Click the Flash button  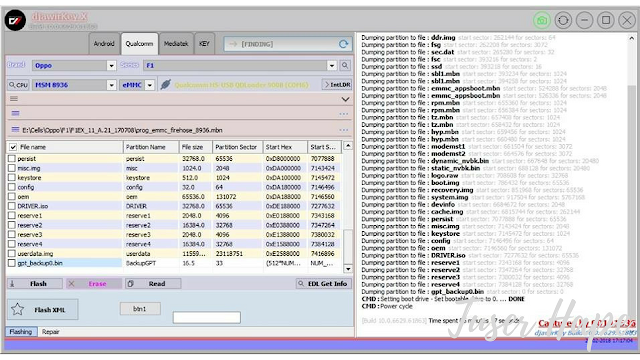pyautogui.click(x=35, y=284)
